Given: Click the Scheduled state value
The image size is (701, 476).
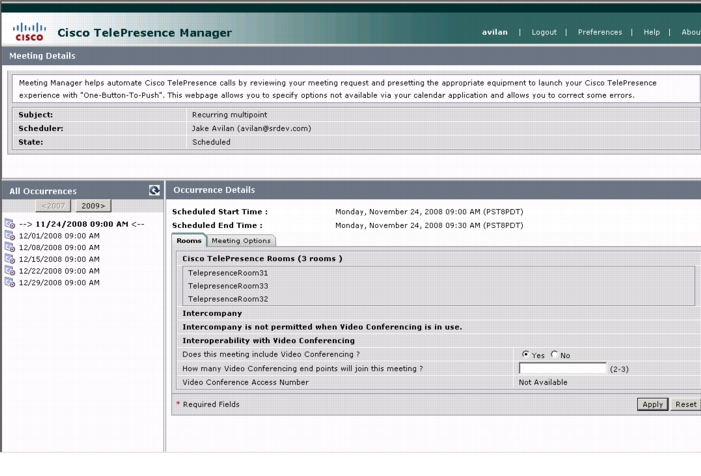Looking at the screenshot, I should [211, 142].
